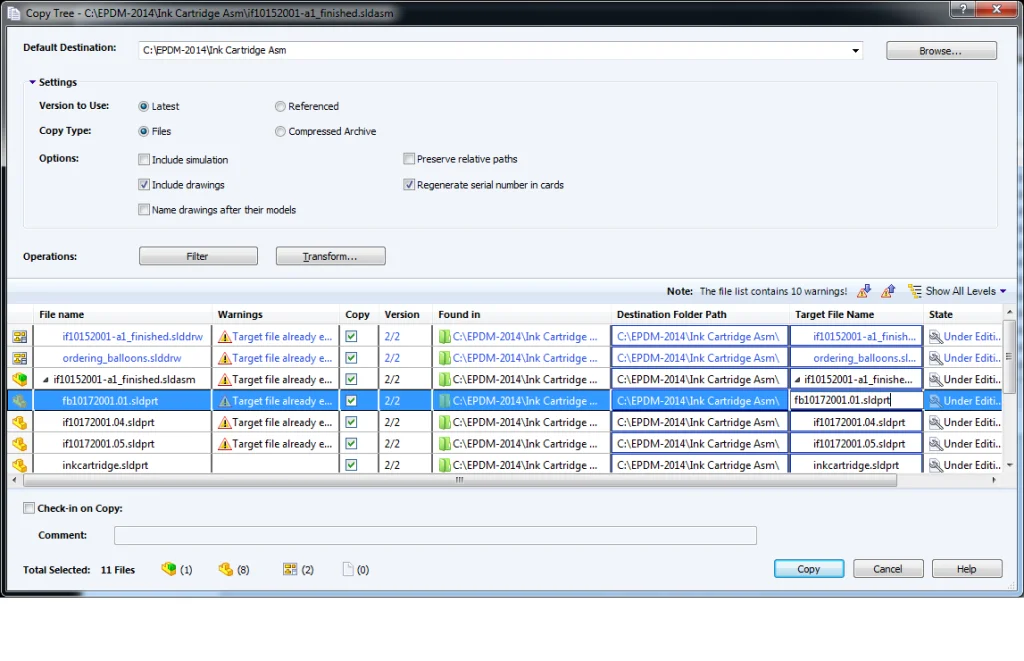Click the drawings counter icon showing (2)
Screen dimensions: 1024x661
292,569
